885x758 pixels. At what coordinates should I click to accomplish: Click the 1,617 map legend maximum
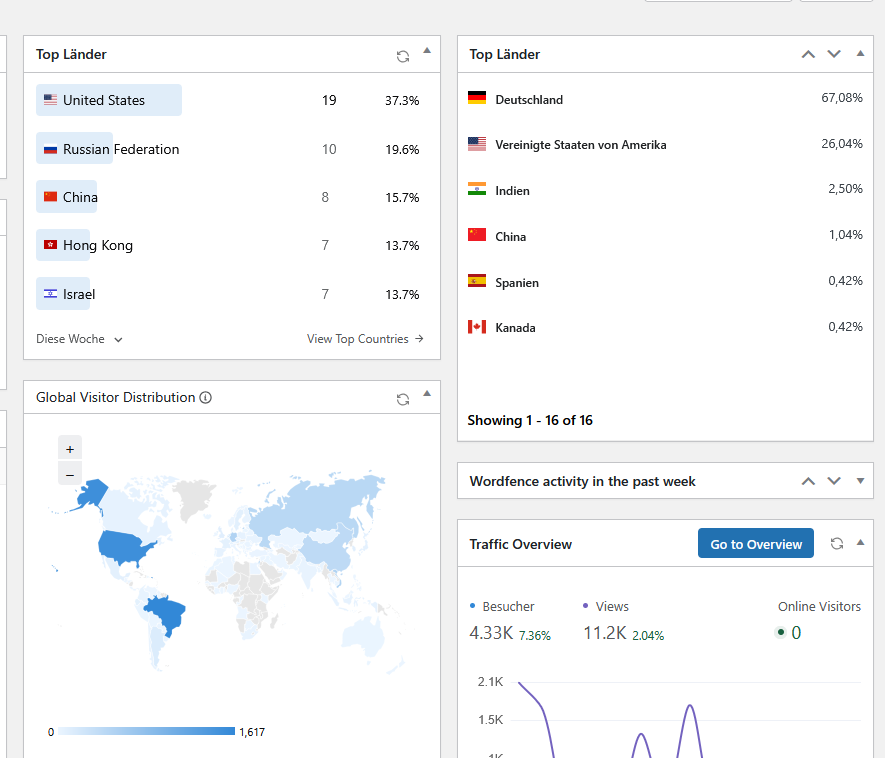click(252, 732)
